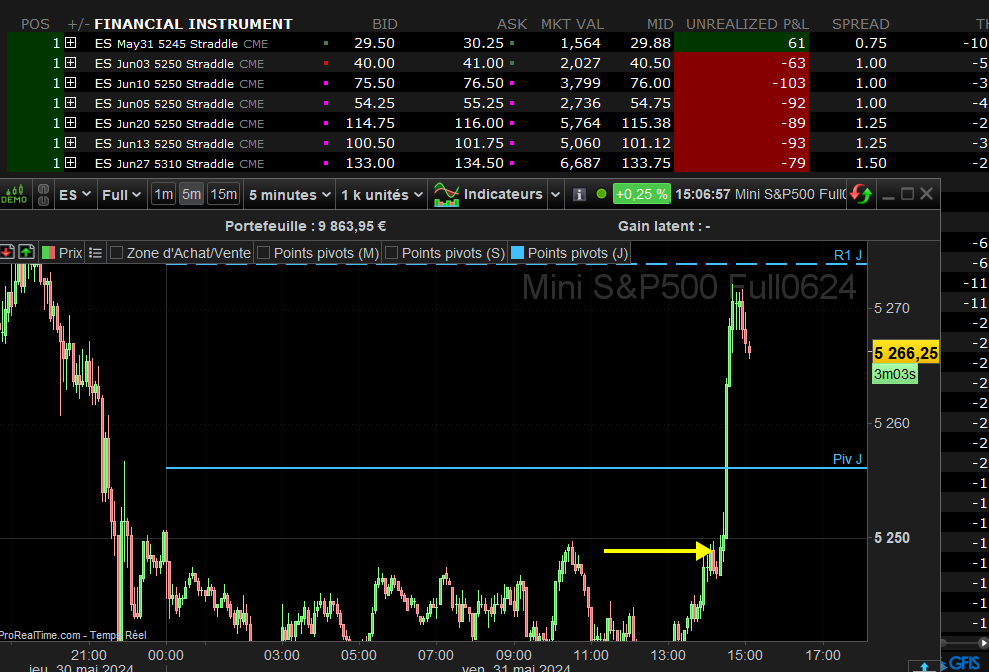Select the 5m timeframe button

click(191, 194)
